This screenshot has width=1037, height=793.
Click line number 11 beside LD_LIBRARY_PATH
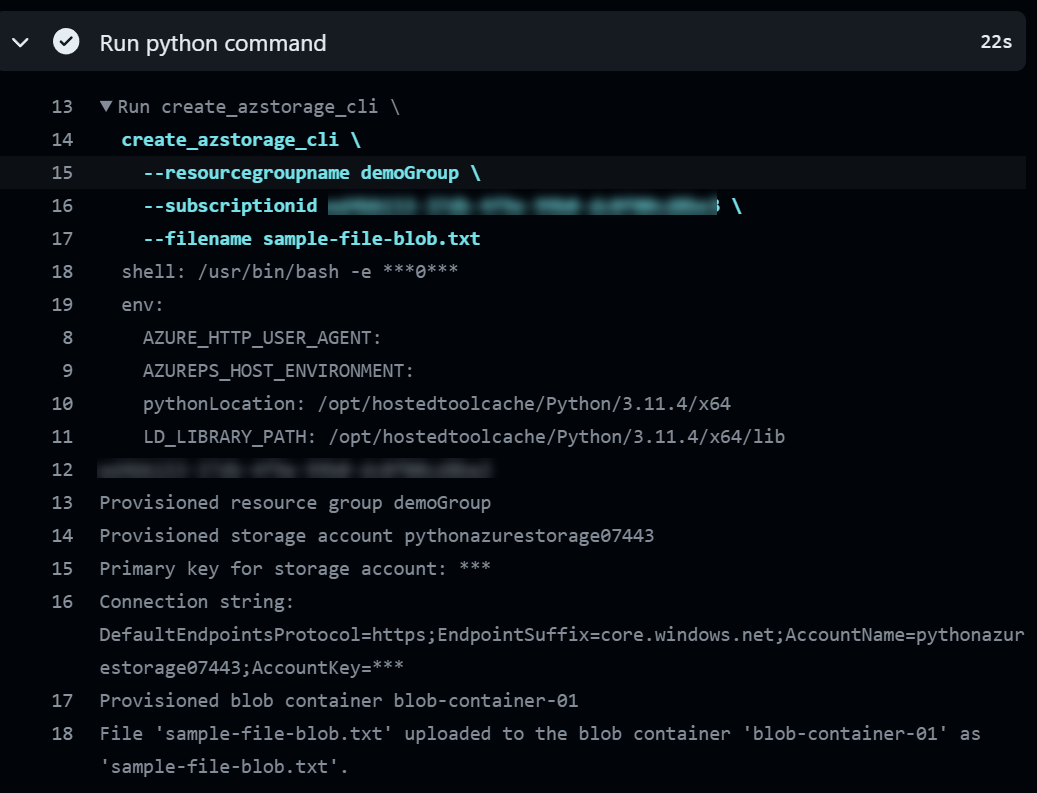[x=62, y=436]
